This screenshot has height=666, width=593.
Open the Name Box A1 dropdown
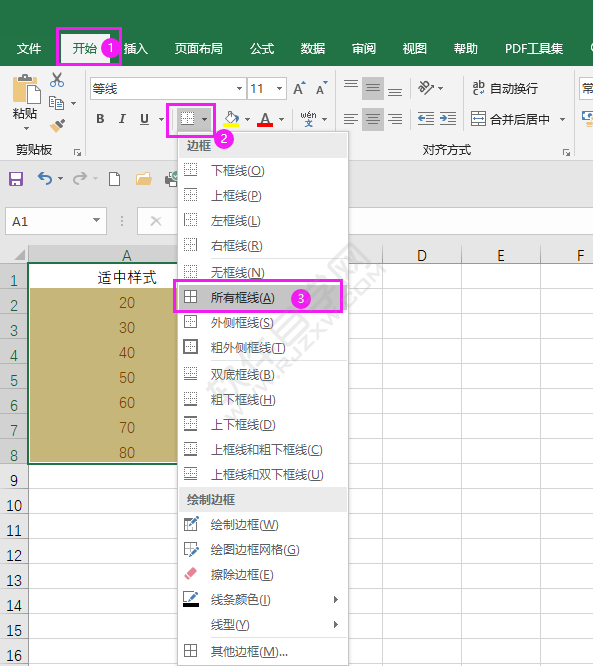(x=96, y=220)
